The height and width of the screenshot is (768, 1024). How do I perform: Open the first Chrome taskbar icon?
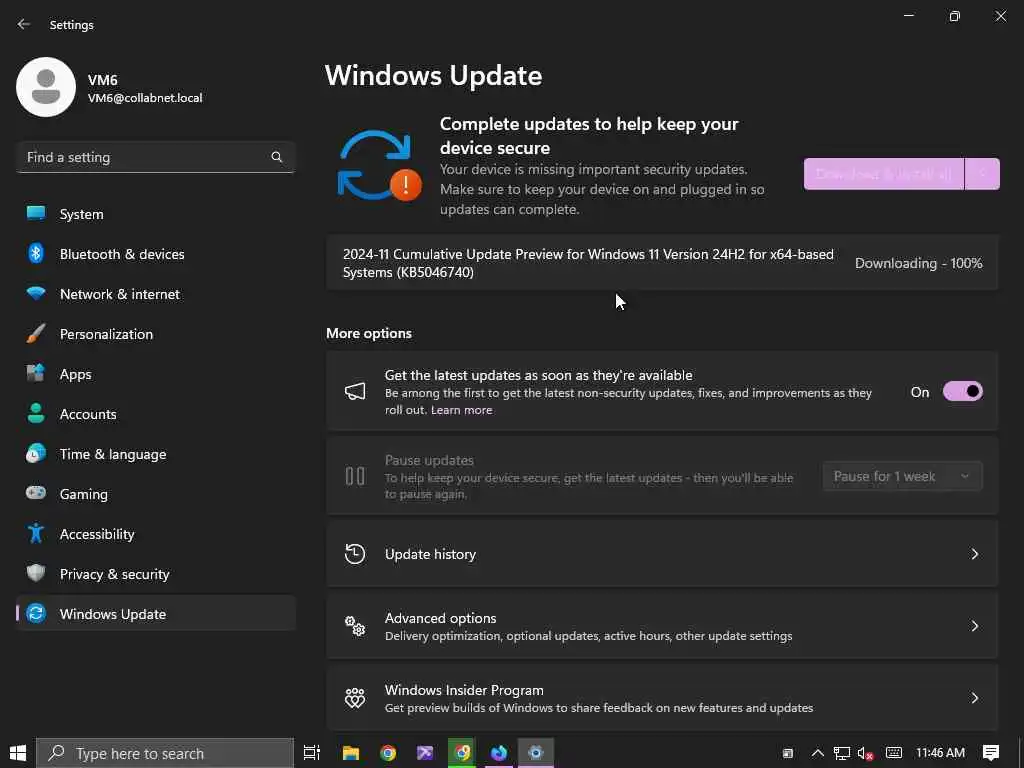[388, 753]
